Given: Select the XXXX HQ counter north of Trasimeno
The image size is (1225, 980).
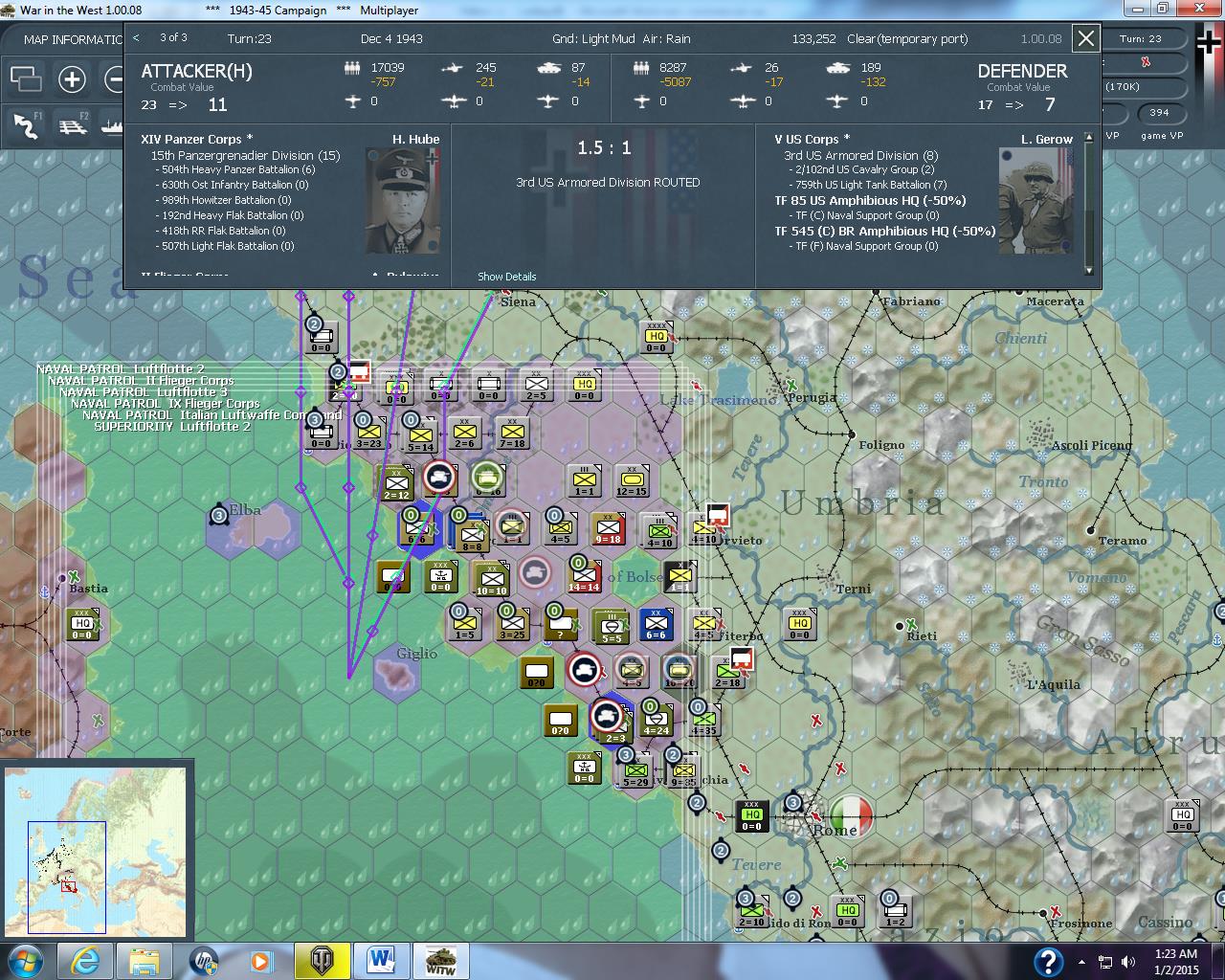Looking at the screenshot, I should pyautogui.click(x=657, y=337).
